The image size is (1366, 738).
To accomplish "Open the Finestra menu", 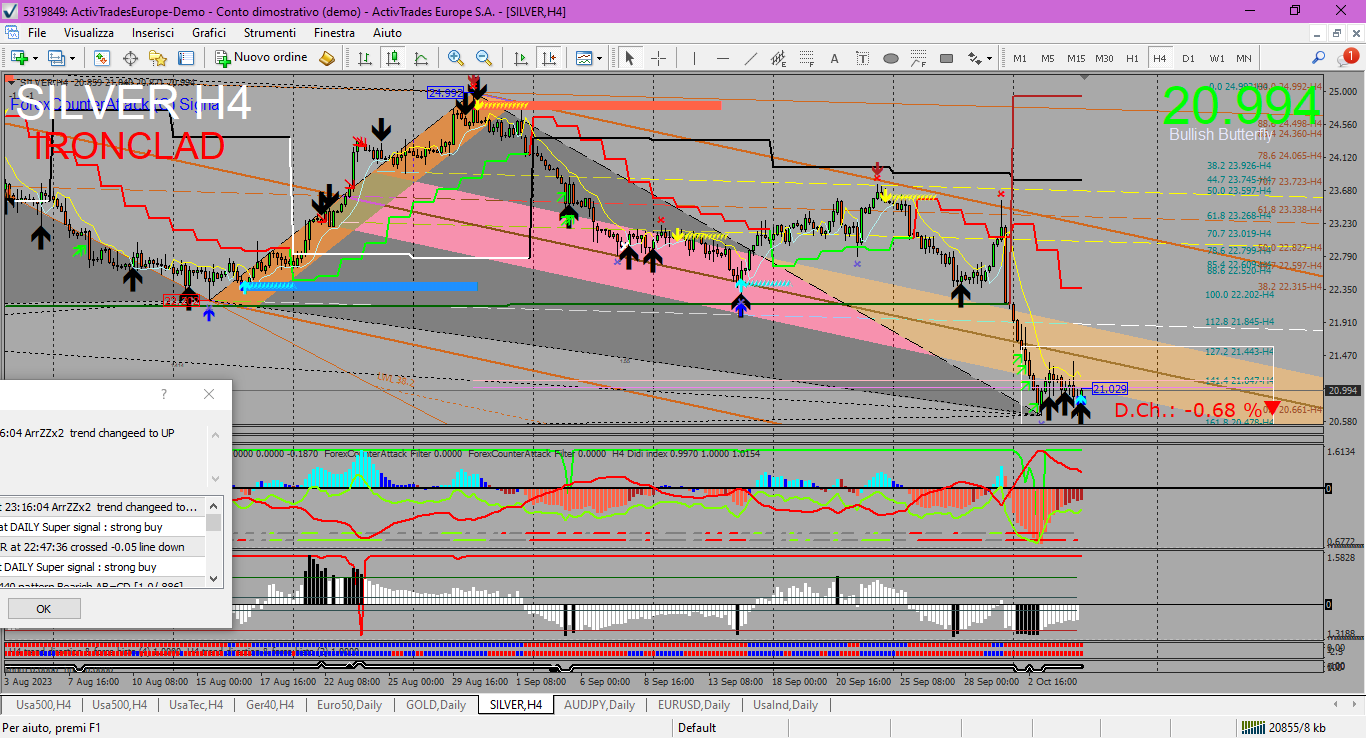I will pyautogui.click(x=334, y=33).
